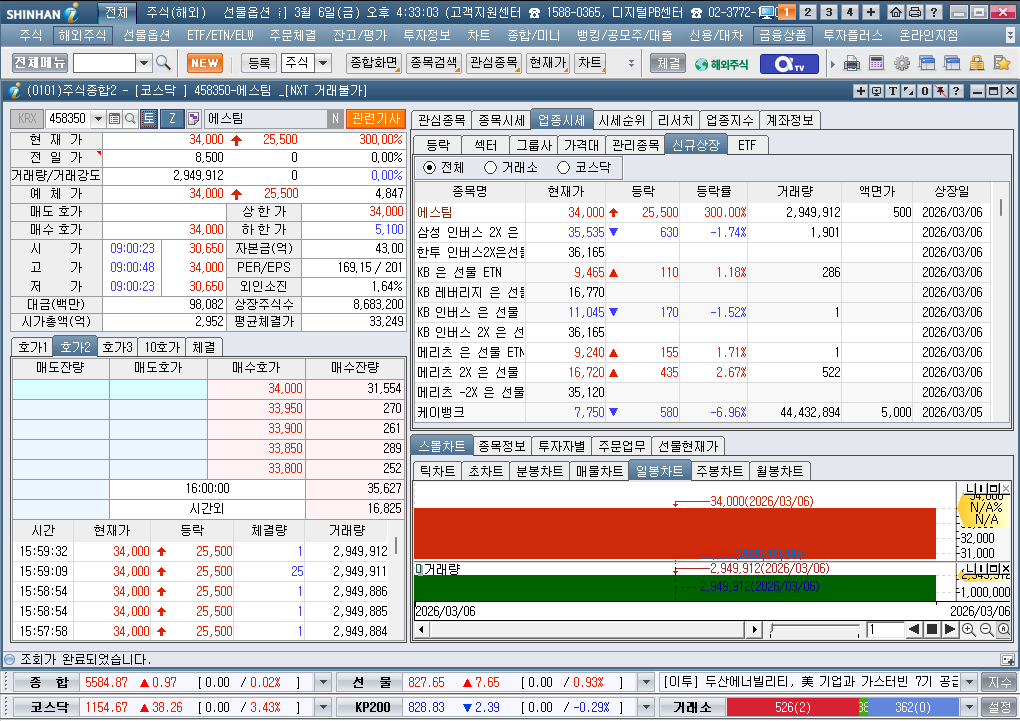The image size is (1020, 721).
Task: Open the 주식 type dropdown in toolbar
Action: [x=323, y=63]
